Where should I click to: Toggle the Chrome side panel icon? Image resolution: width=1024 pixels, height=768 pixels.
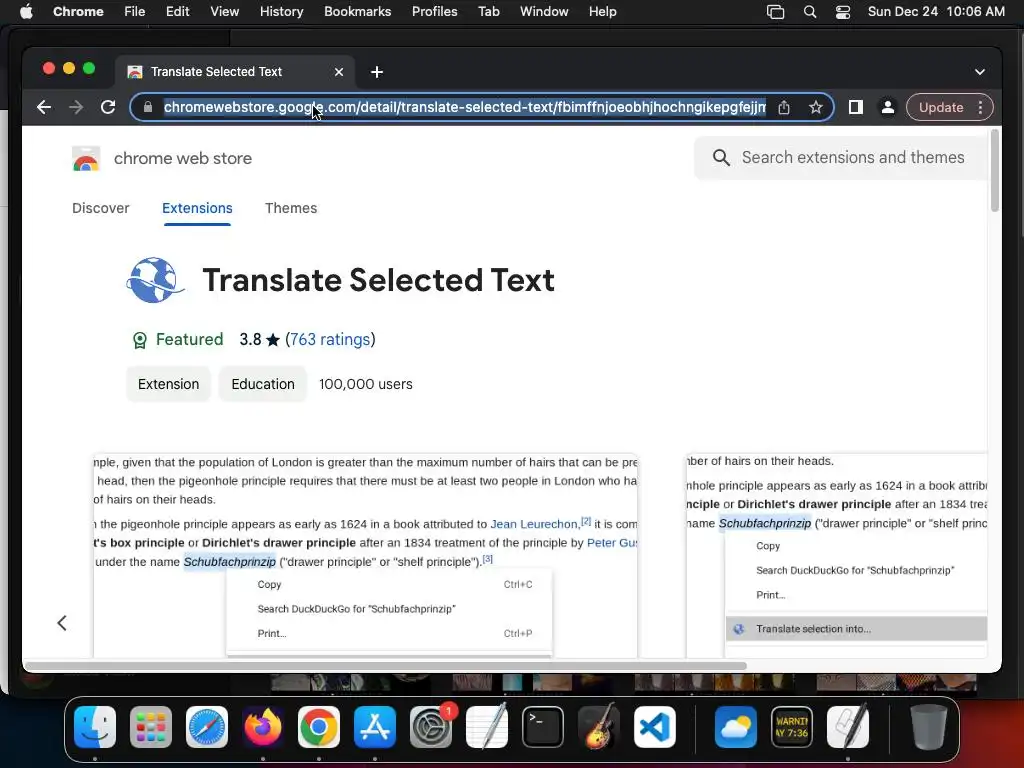(x=856, y=107)
